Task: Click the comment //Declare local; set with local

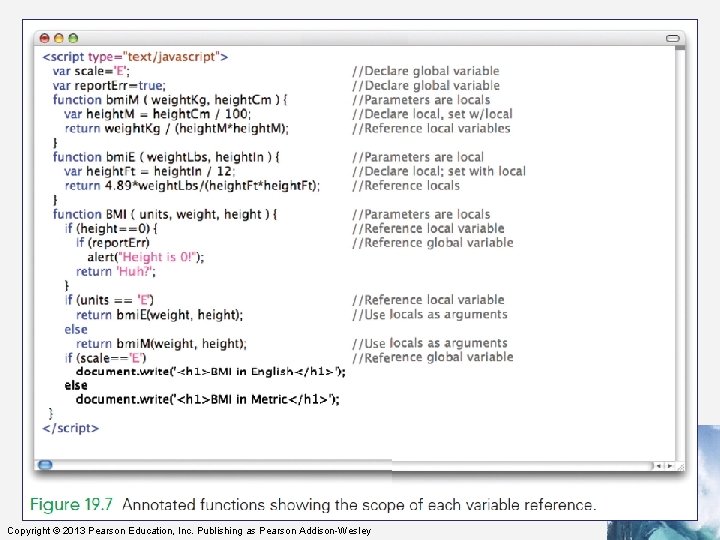Action: [x=439, y=171]
